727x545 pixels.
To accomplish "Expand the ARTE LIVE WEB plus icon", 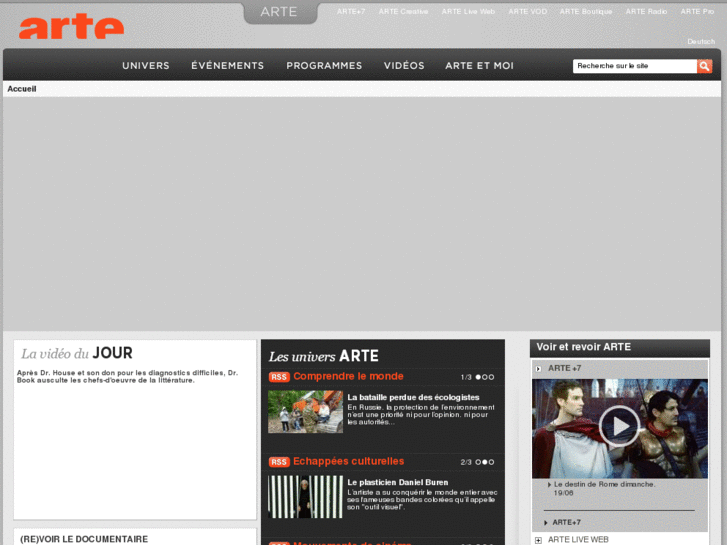I will [538, 540].
